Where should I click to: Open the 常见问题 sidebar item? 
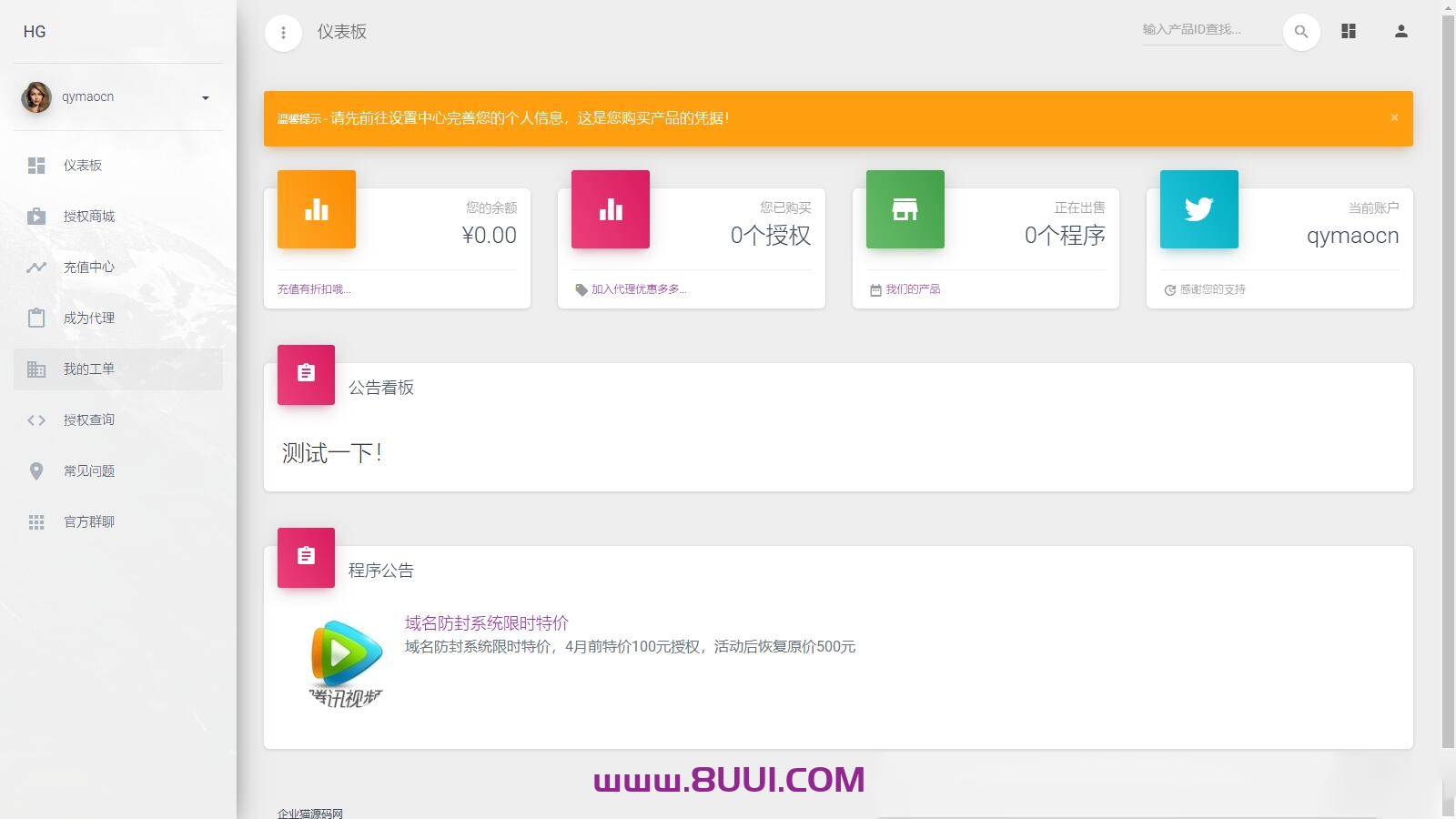pyautogui.click(x=88, y=470)
